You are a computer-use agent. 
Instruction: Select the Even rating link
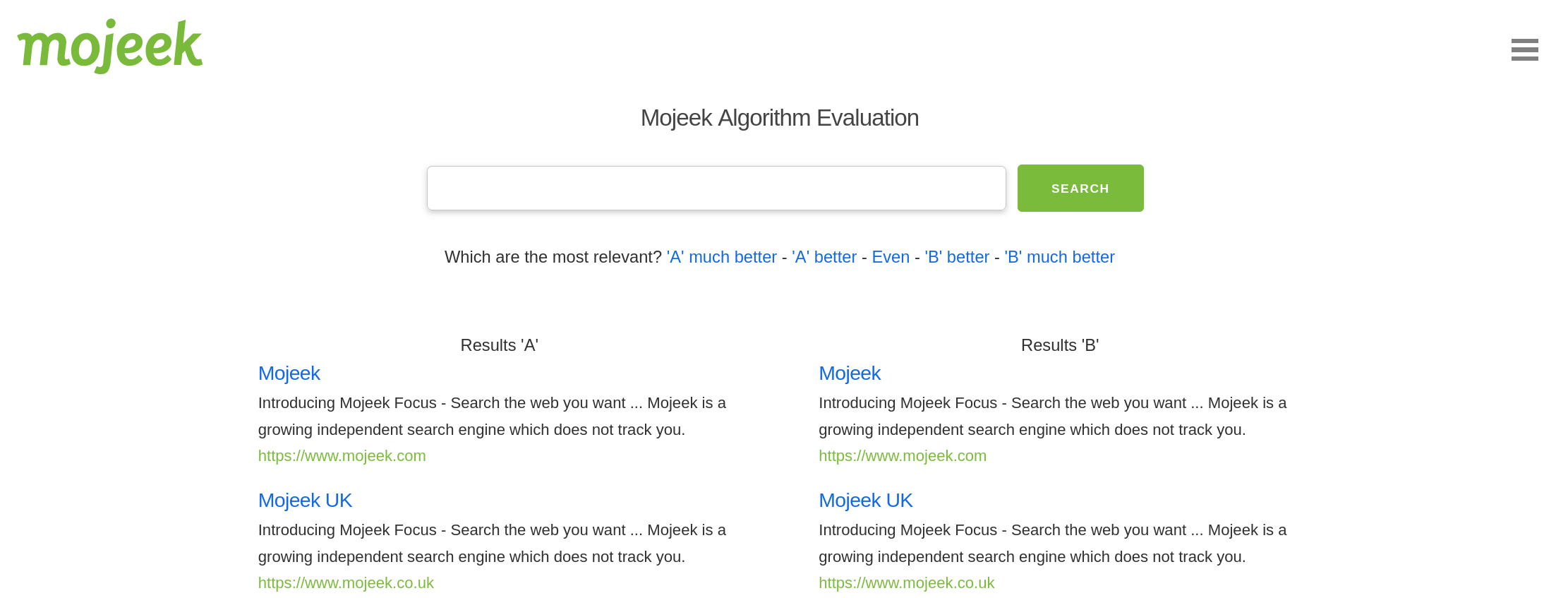click(891, 257)
